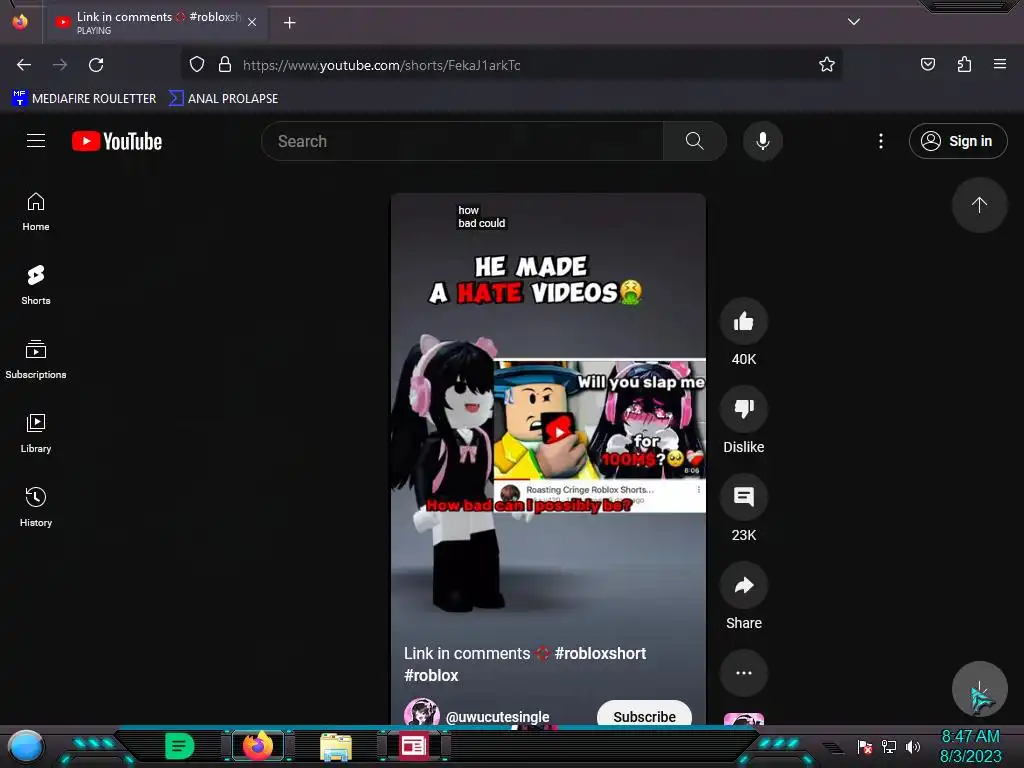This screenshot has height=768, width=1024.
Task: Open the MEDIAFIRE ROULETTER bookmark
Action: 84,99
